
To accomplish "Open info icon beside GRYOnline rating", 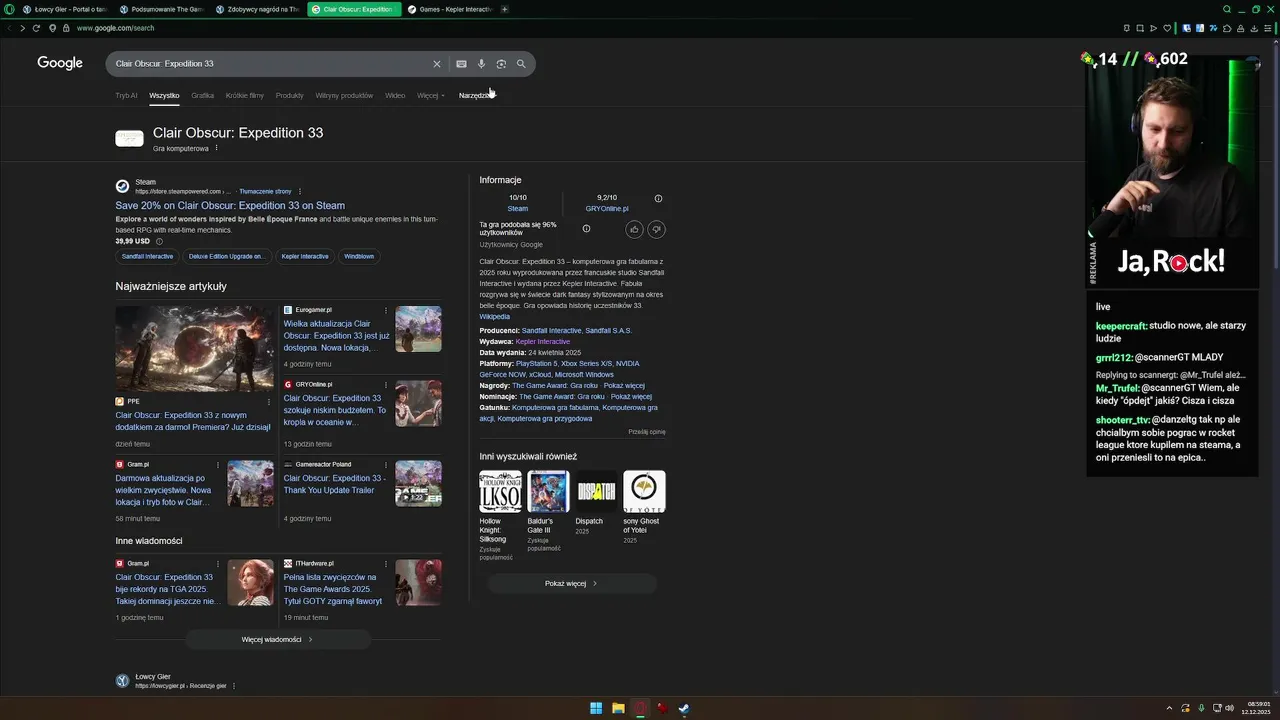I will pyautogui.click(x=658, y=198).
